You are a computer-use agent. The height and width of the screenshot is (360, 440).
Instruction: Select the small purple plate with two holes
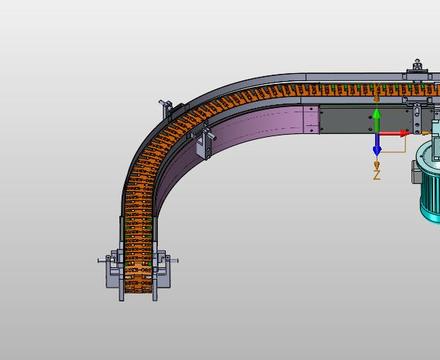[x=312, y=119]
